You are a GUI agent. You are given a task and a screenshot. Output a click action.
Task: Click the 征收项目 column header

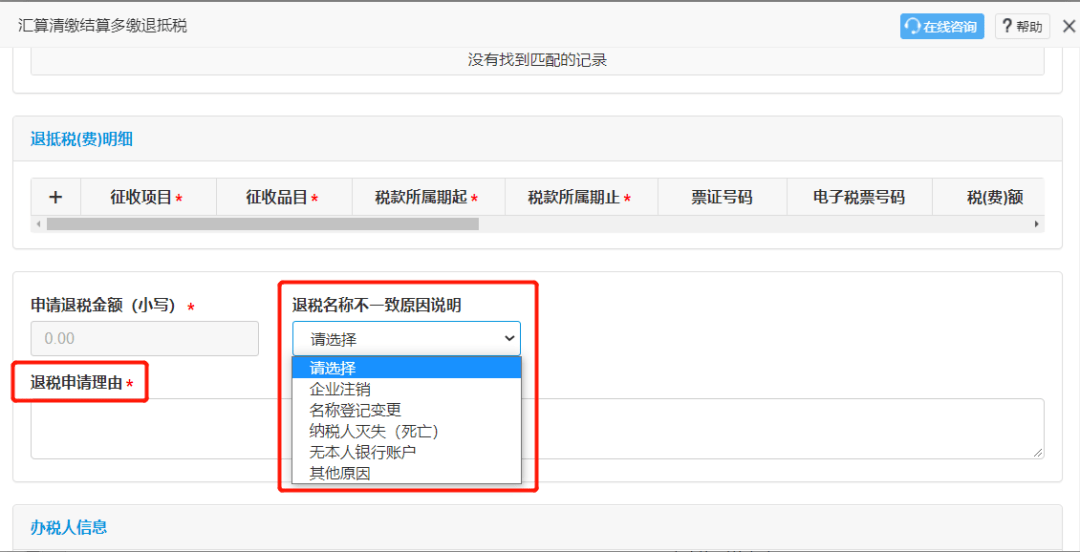click(x=147, y=198)
